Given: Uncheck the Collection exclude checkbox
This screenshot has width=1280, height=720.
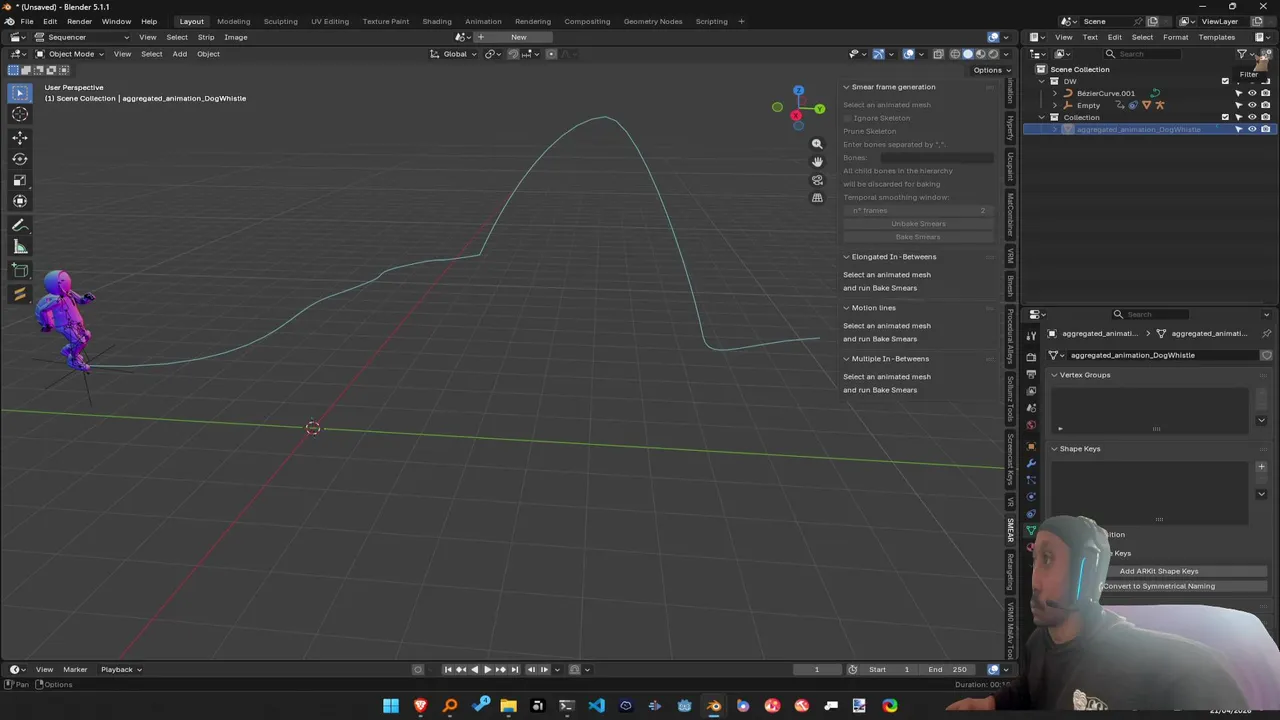Looking at the screenshot, I should [1225, 117].
